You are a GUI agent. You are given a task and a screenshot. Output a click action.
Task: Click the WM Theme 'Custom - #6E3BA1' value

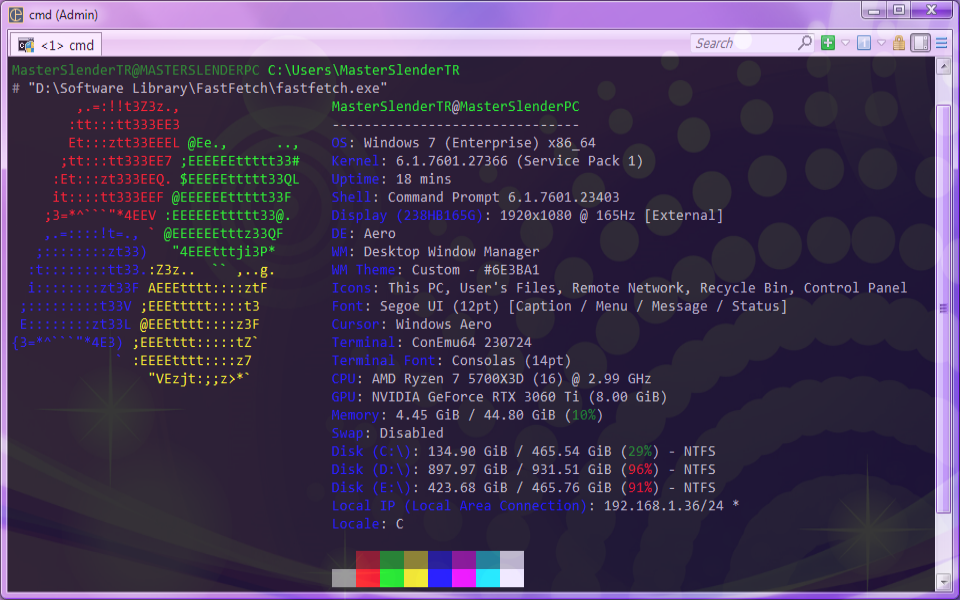tap(476, 270)
